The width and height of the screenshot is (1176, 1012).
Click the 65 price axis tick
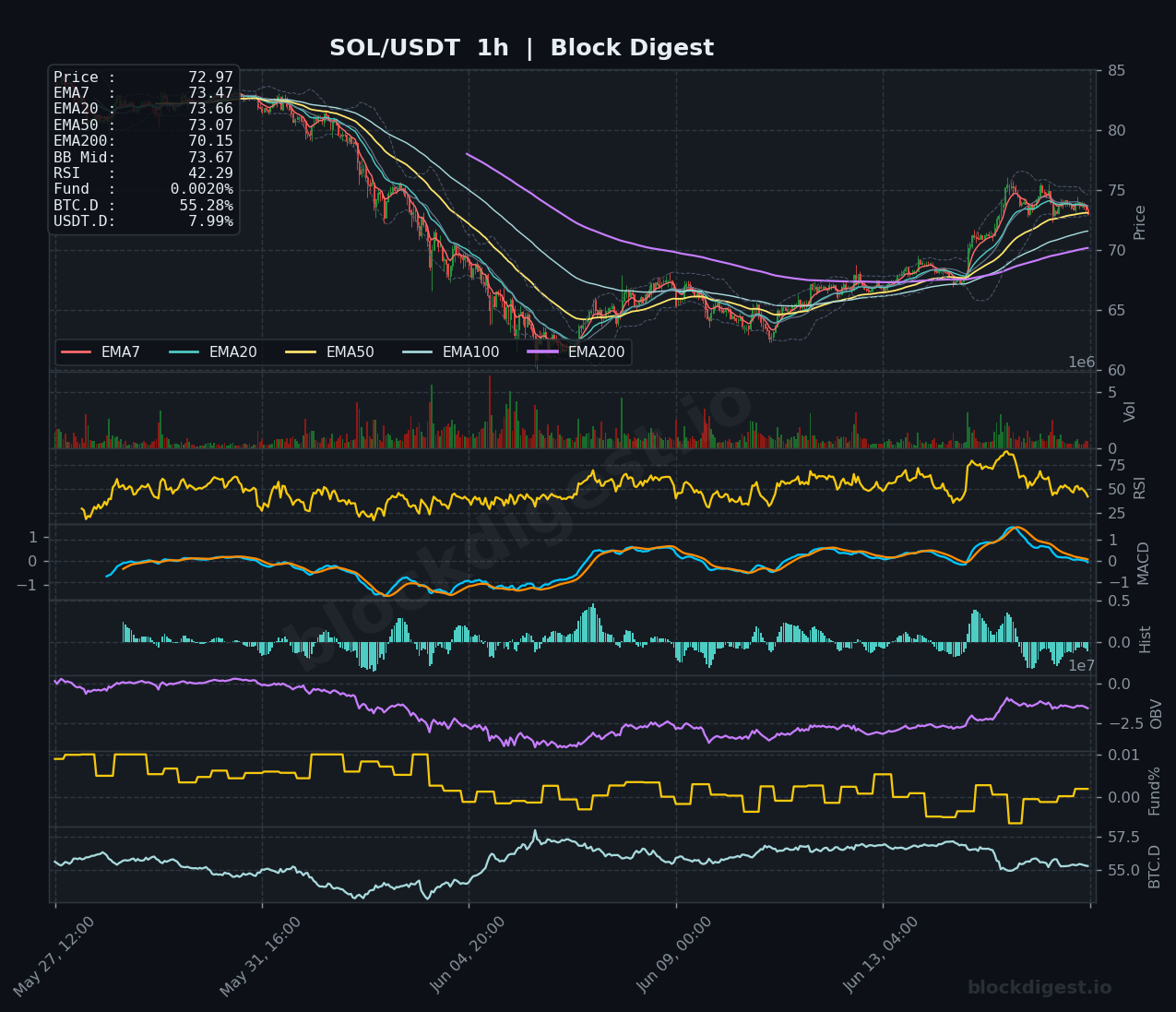[1116, 311]
